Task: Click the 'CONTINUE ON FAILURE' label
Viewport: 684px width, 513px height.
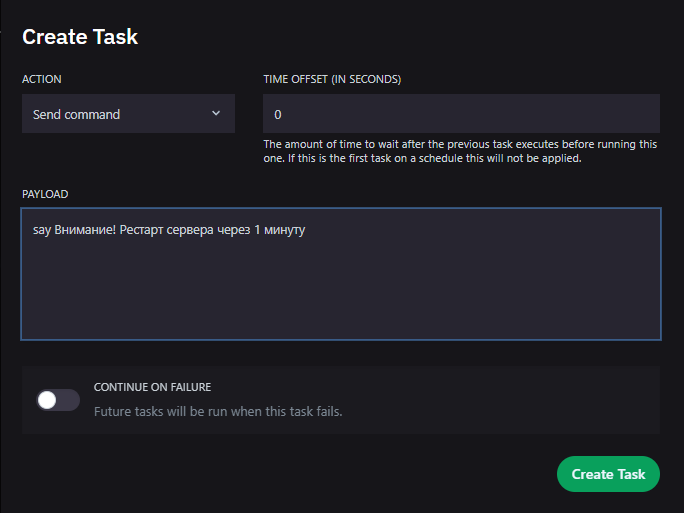Action: pyautogui.click(x=152, y=387)
